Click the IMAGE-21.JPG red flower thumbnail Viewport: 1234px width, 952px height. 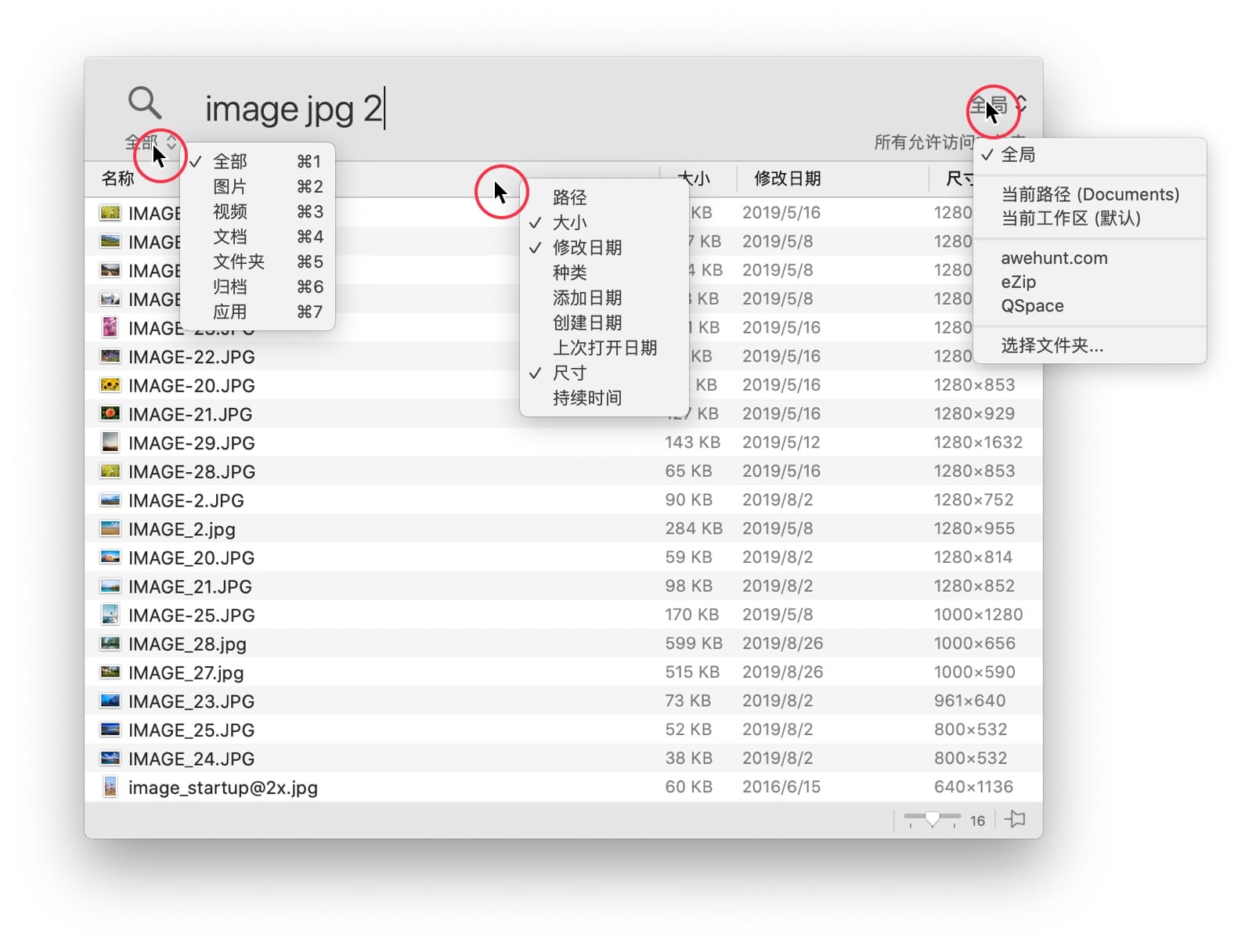pos(110,413)
